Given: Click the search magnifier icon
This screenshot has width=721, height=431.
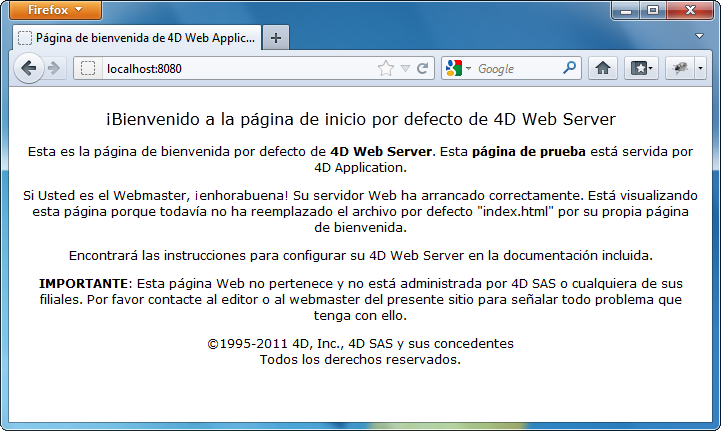Looking at the screenshot, I should tap(569, 68).
